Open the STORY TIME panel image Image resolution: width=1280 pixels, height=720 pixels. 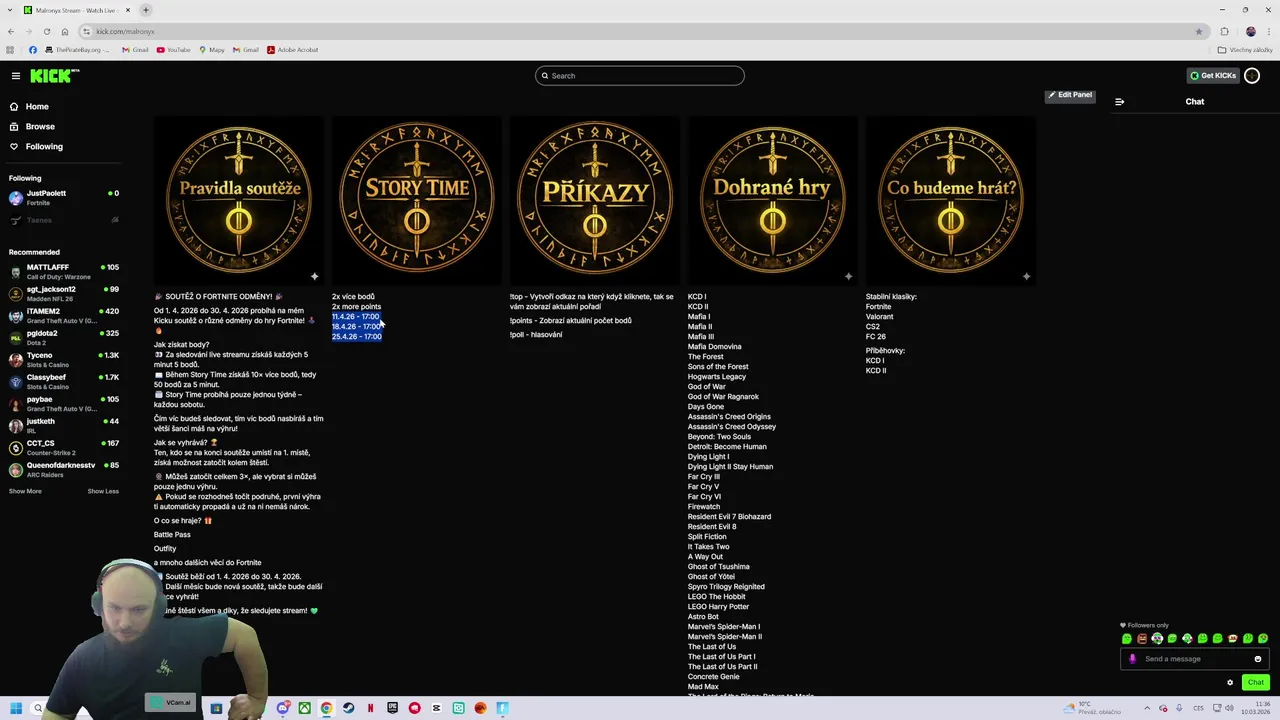pyautogui.click(x=417, y=201)
